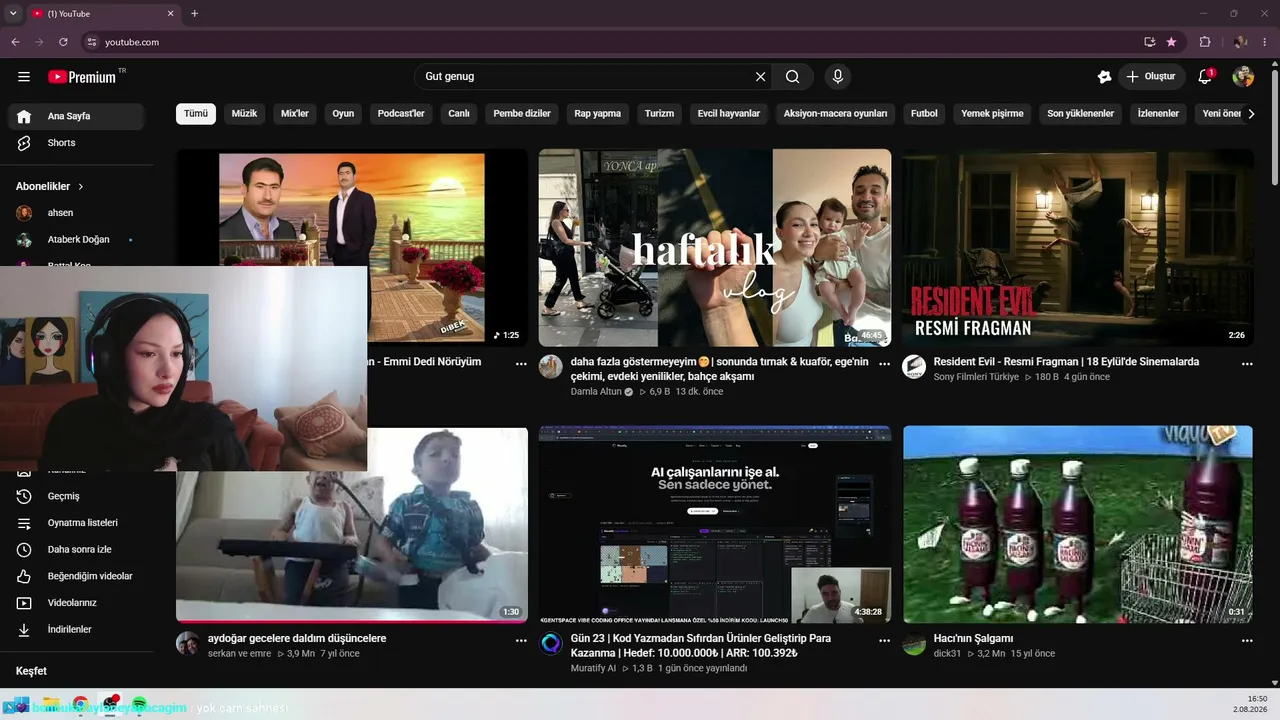Open the YouTube guide hamburger menu

click(24, 77)
